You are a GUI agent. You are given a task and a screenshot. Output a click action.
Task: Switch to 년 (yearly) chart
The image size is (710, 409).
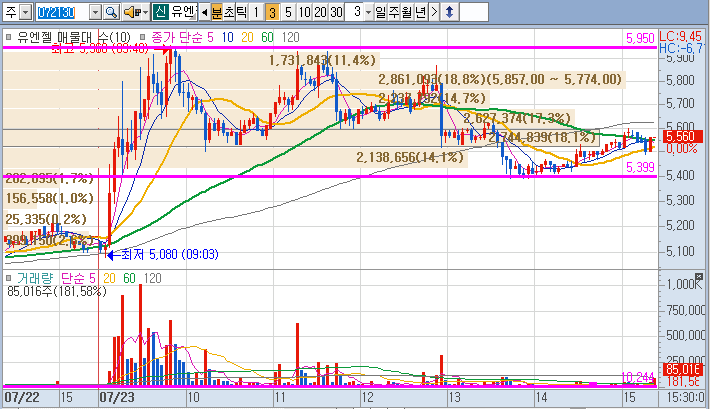tap(421, 12)
